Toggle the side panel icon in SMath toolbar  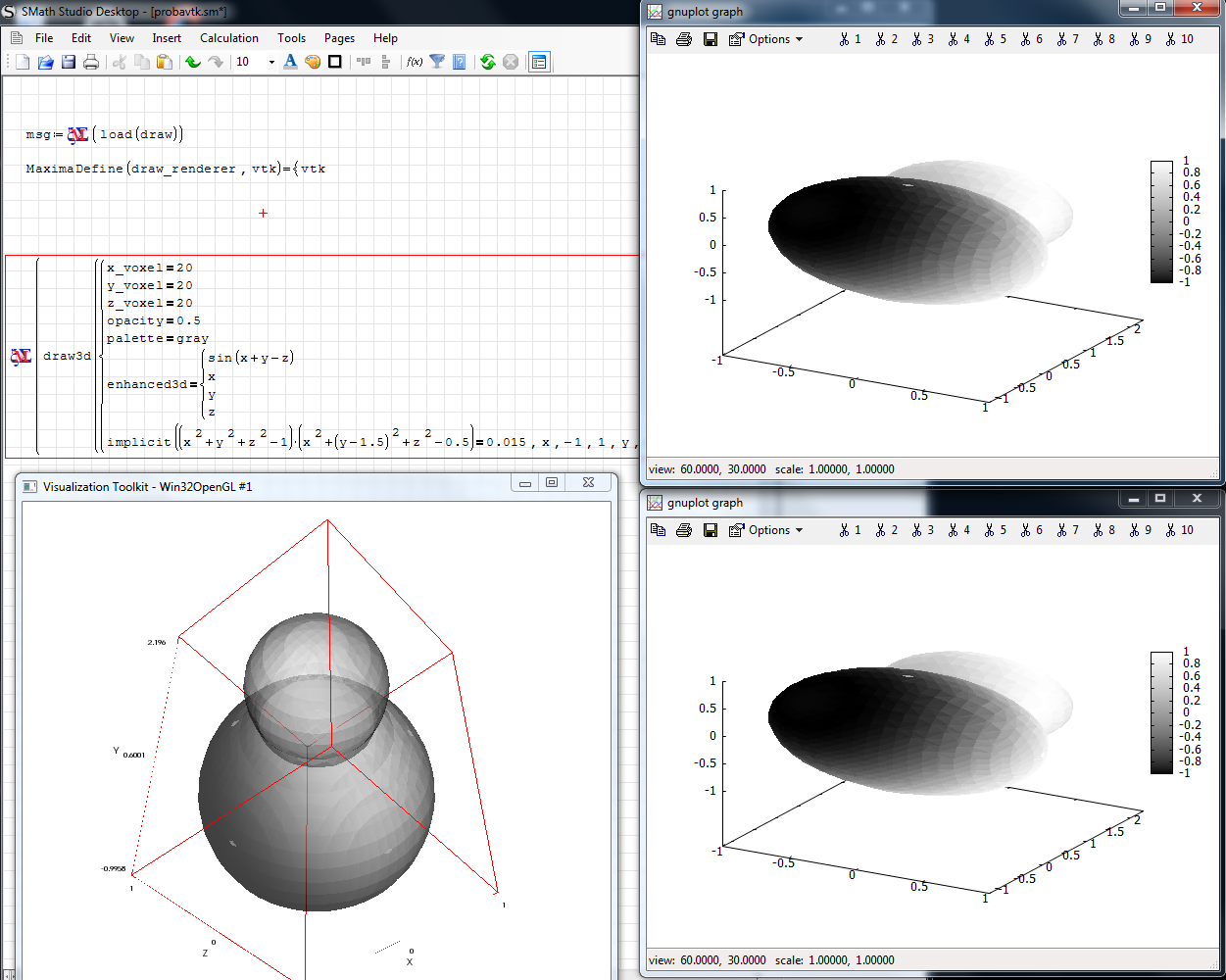[x=539, y=62]
